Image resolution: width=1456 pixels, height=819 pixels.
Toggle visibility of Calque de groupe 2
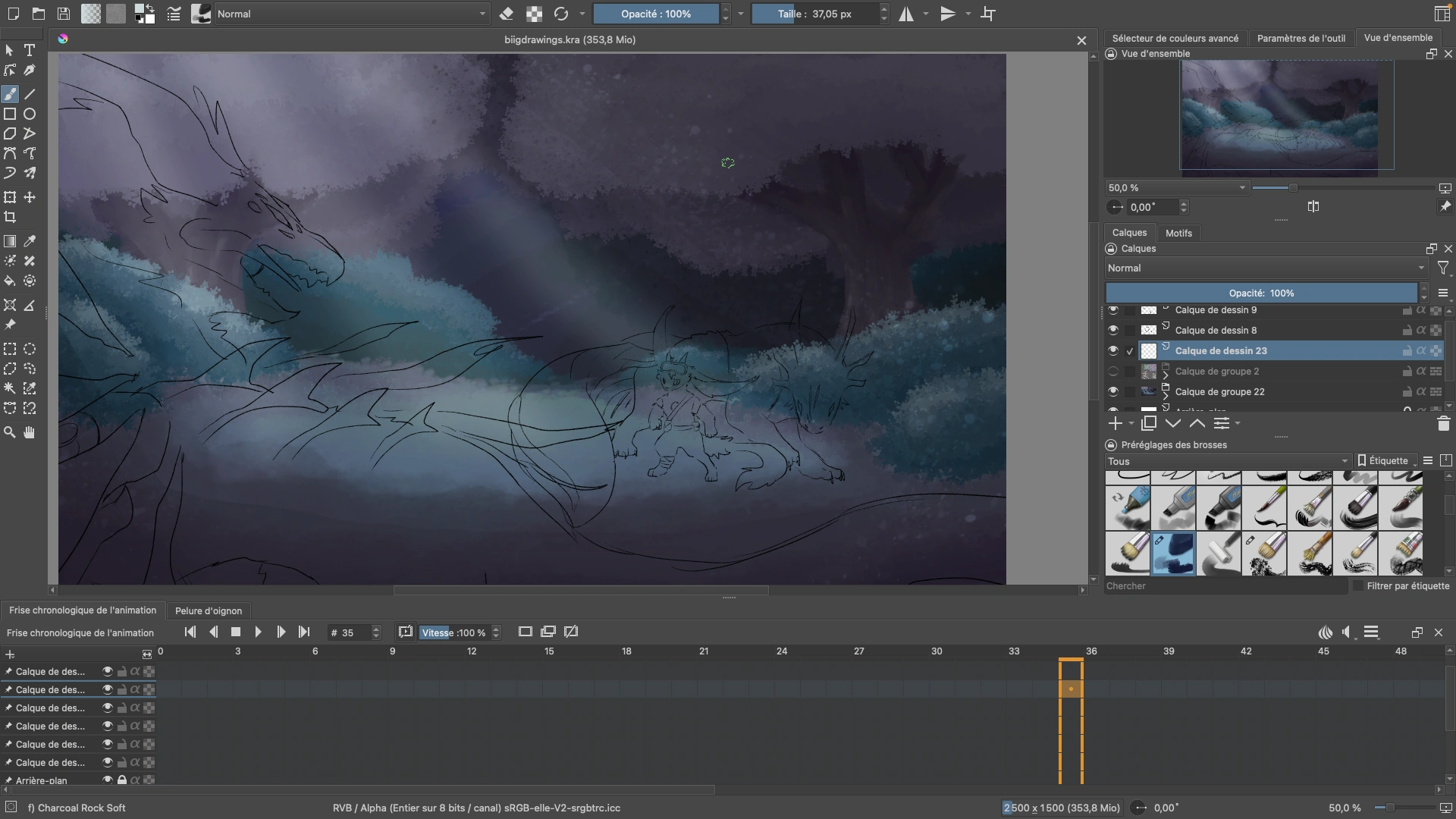click(1113, 371)
